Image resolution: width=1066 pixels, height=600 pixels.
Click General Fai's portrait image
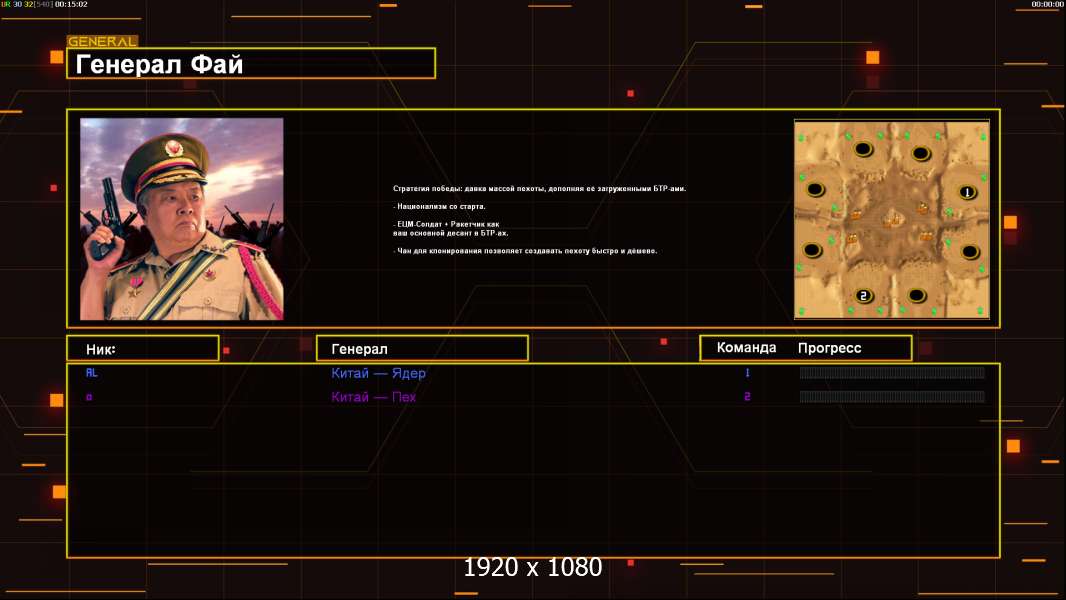(182, 219)
